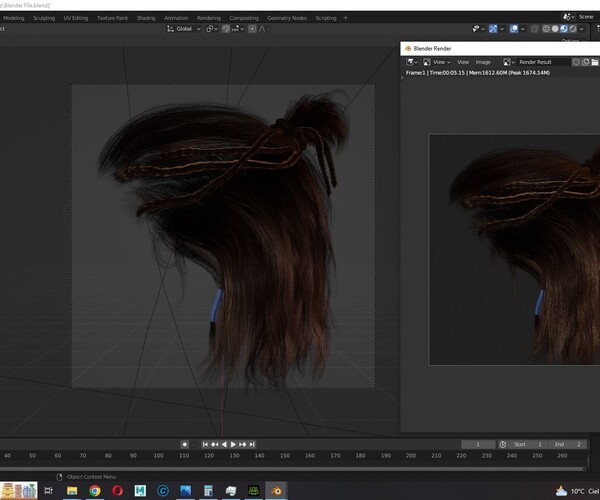The width and height of the screenshot is (600, 500).
Task: Jump to previous keyframe
Action: click(x=215, y=444)
